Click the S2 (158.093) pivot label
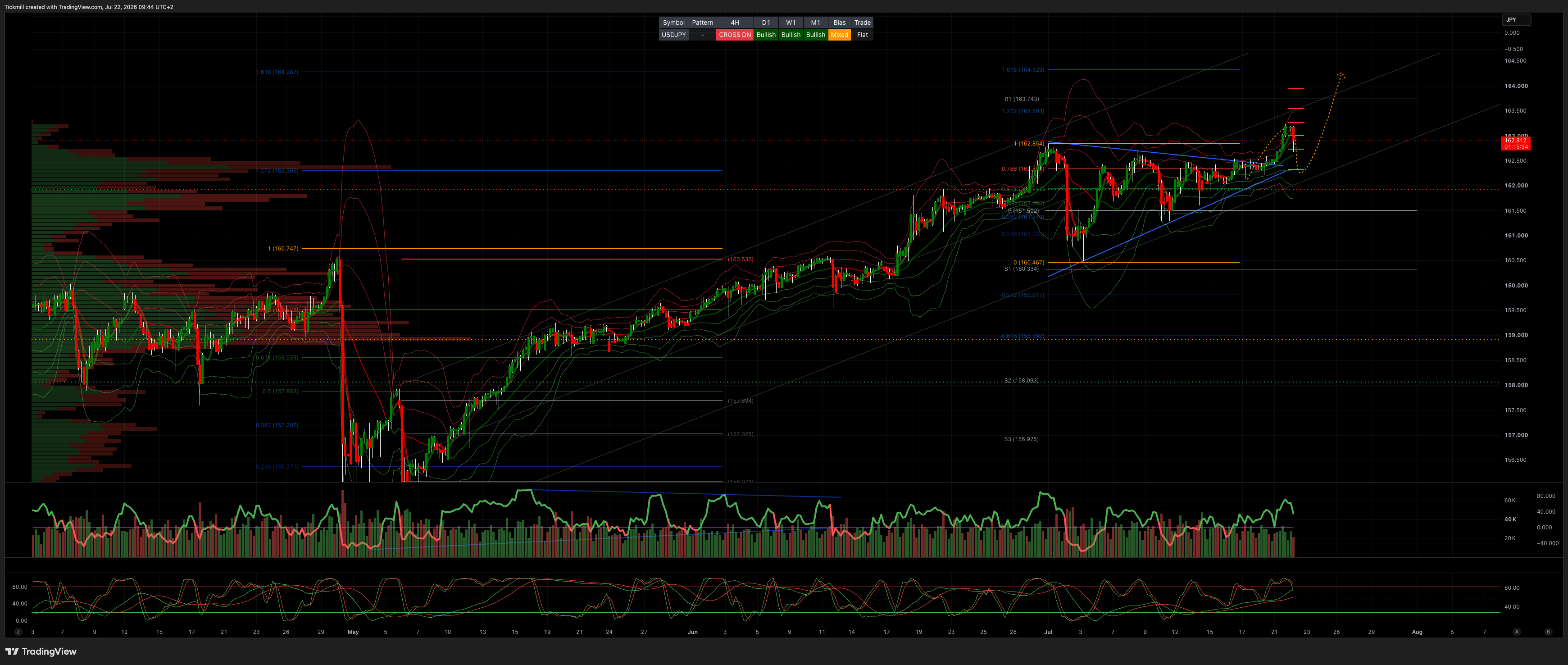1568x665 pixels. click(x=1022, y=381)
